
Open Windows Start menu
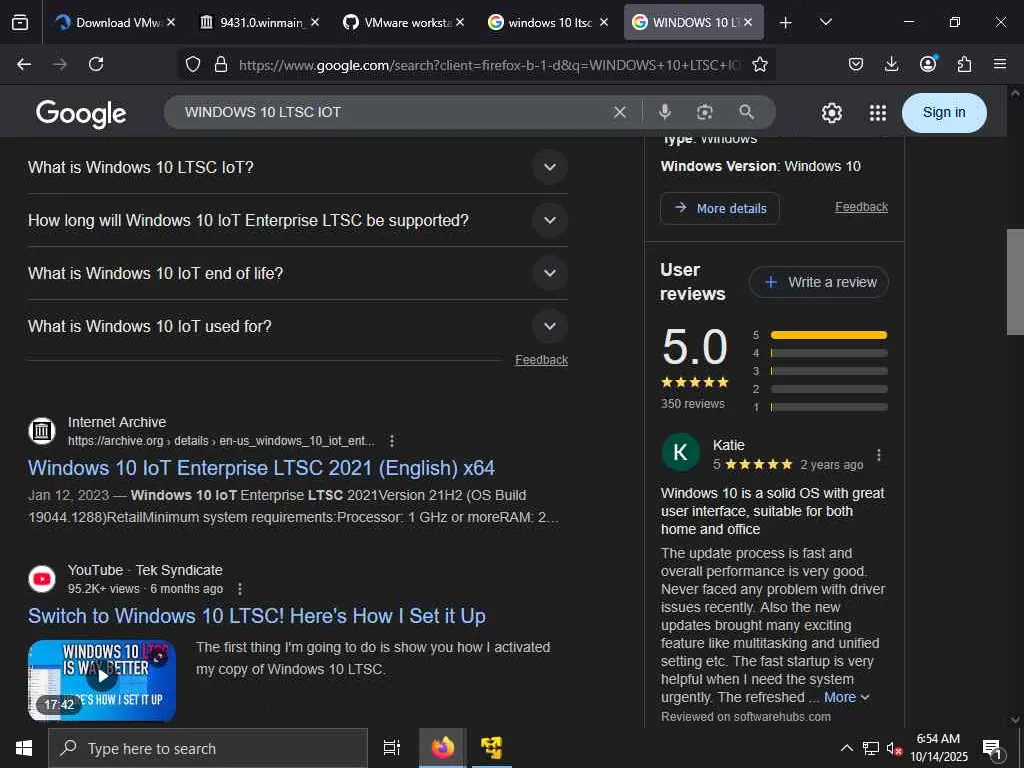pos(24,748)
